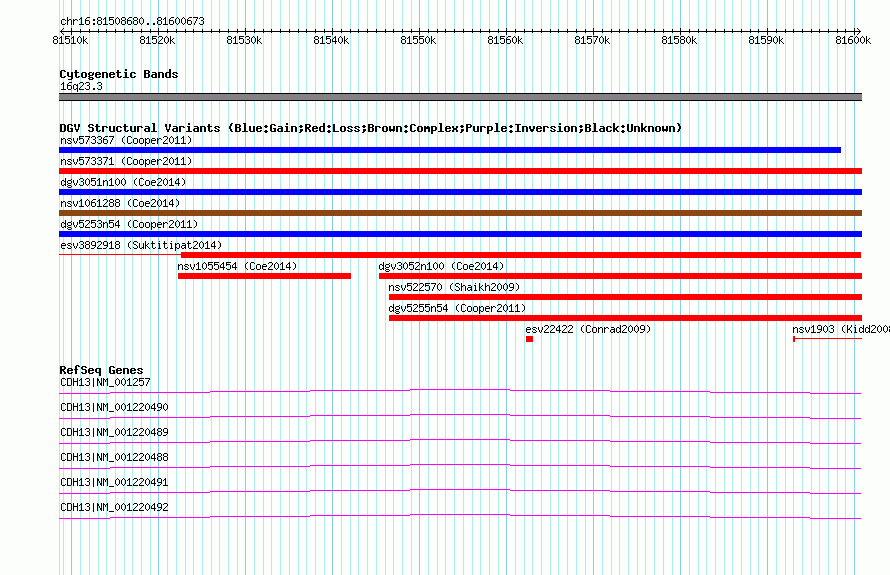Click the blue dgv3051n100 gain bar

click(x=460, y=192)
